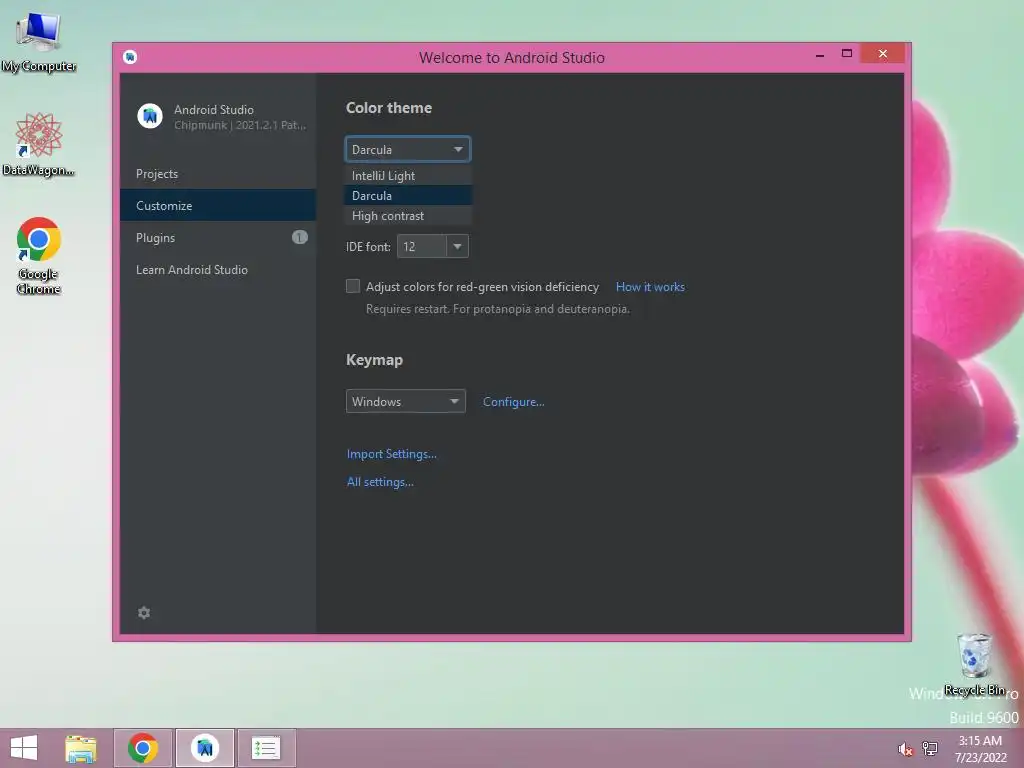Click the Import Settings... link
The height and width of the screenshot is (768, 1024).
pos(391,454)
